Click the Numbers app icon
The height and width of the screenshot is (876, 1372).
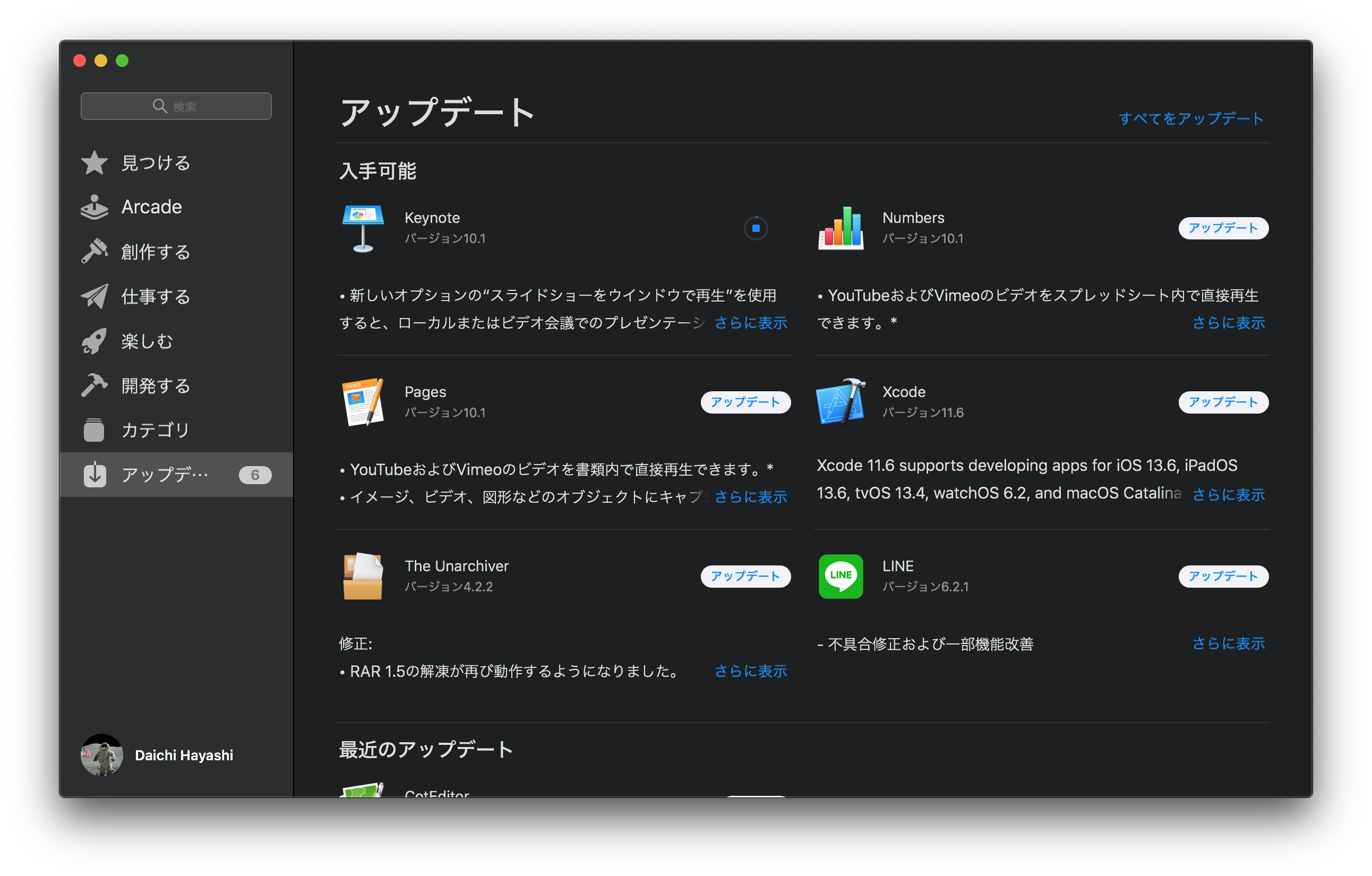point(841,228)
